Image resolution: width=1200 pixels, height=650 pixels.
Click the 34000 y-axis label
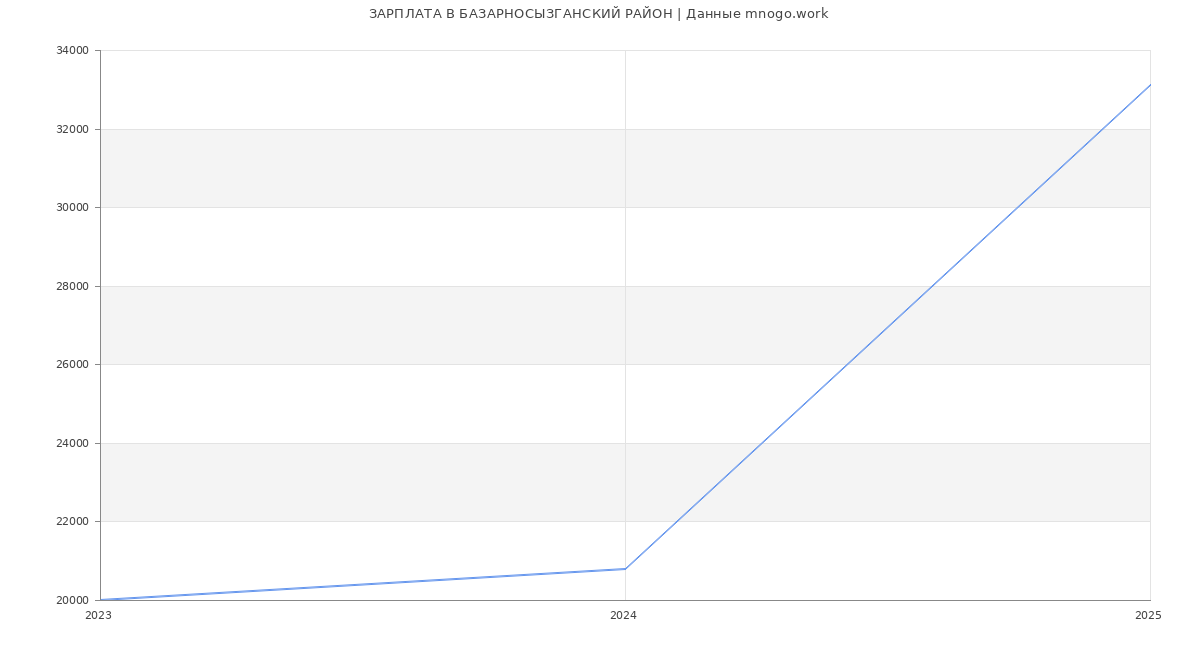pyautogui.click(x=74, y=51)
